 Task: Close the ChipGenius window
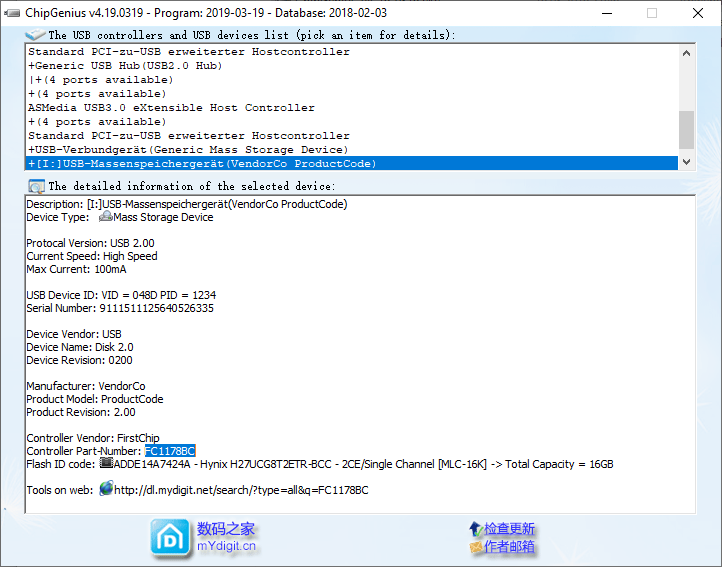coord(698,13)
